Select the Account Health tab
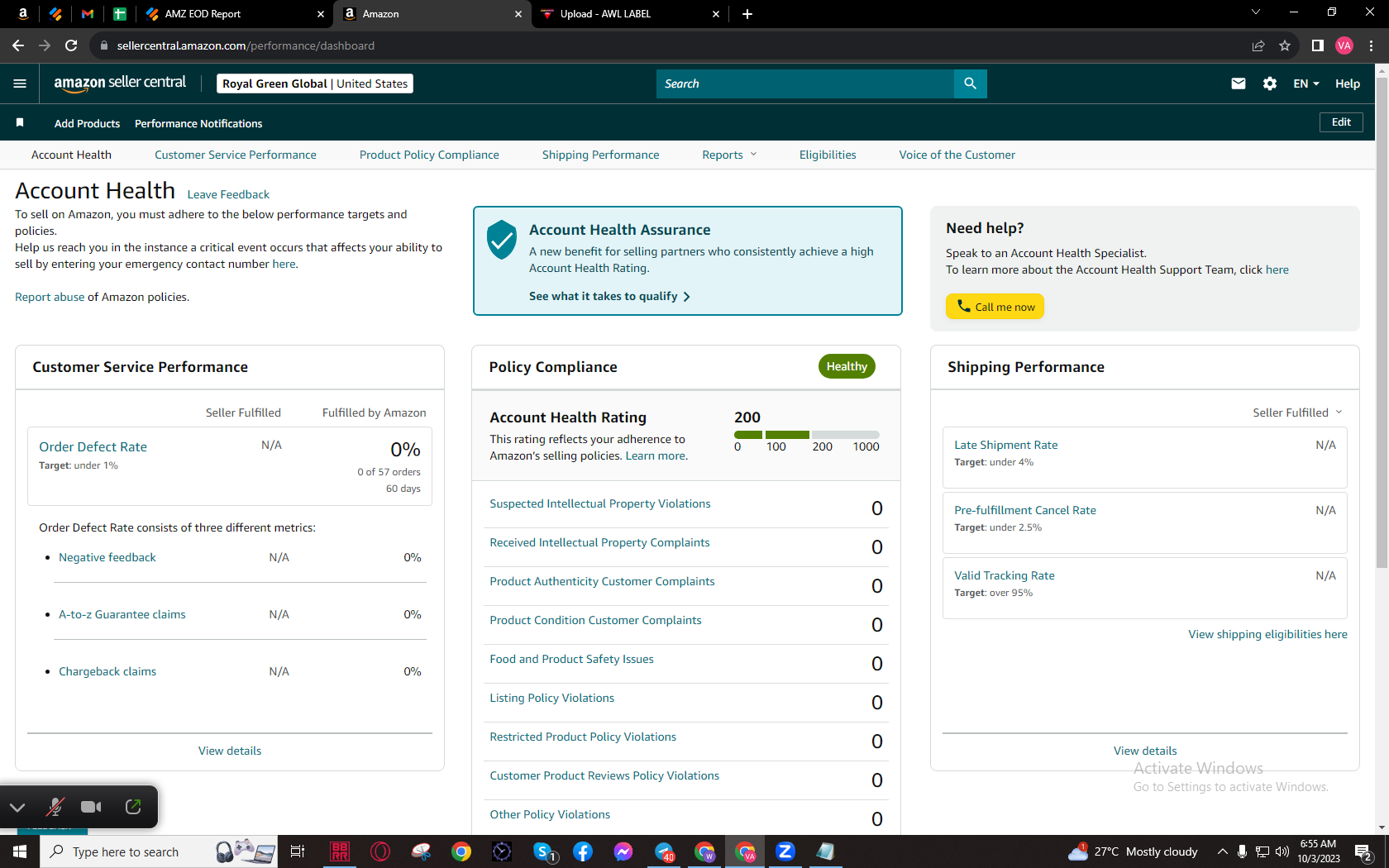1389x868 pixels. point(71,155)
